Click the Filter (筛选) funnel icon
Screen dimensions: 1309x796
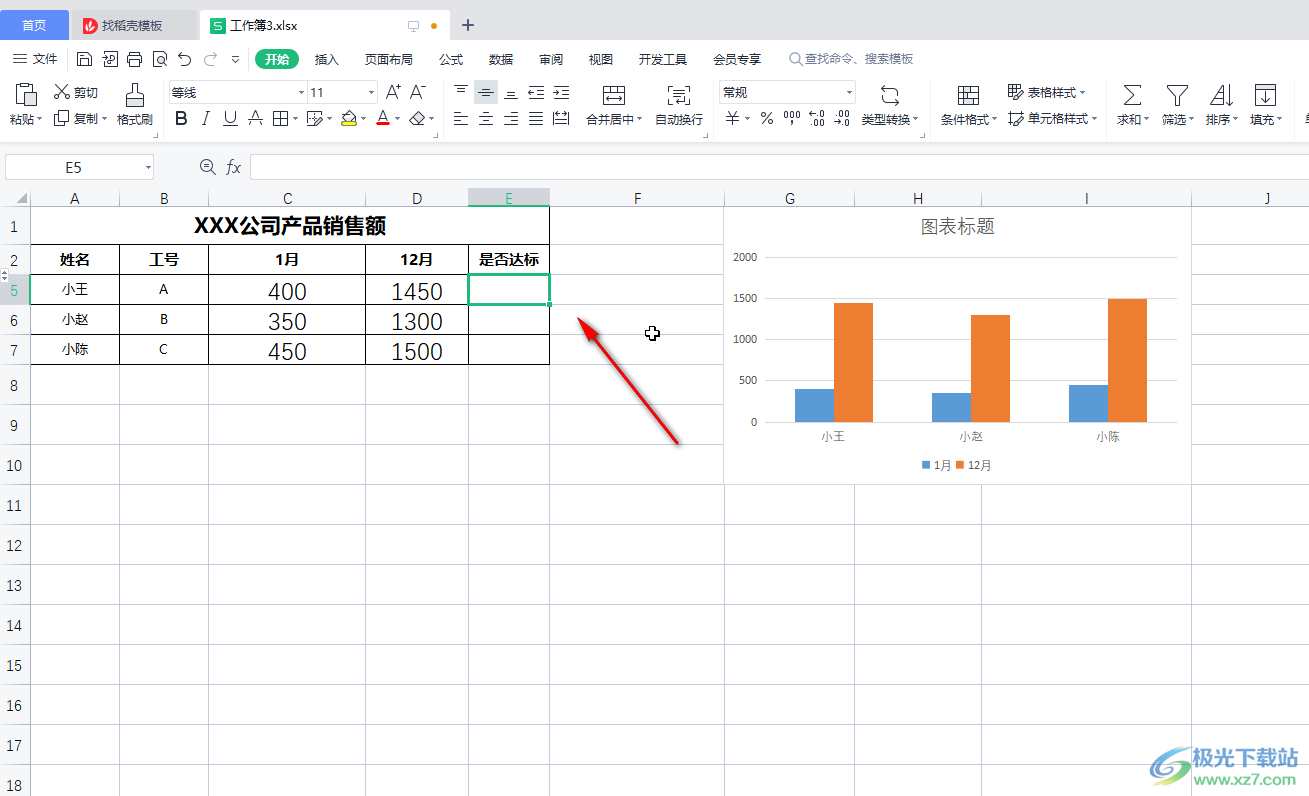pyautogui.click(x=1177, y=95)
